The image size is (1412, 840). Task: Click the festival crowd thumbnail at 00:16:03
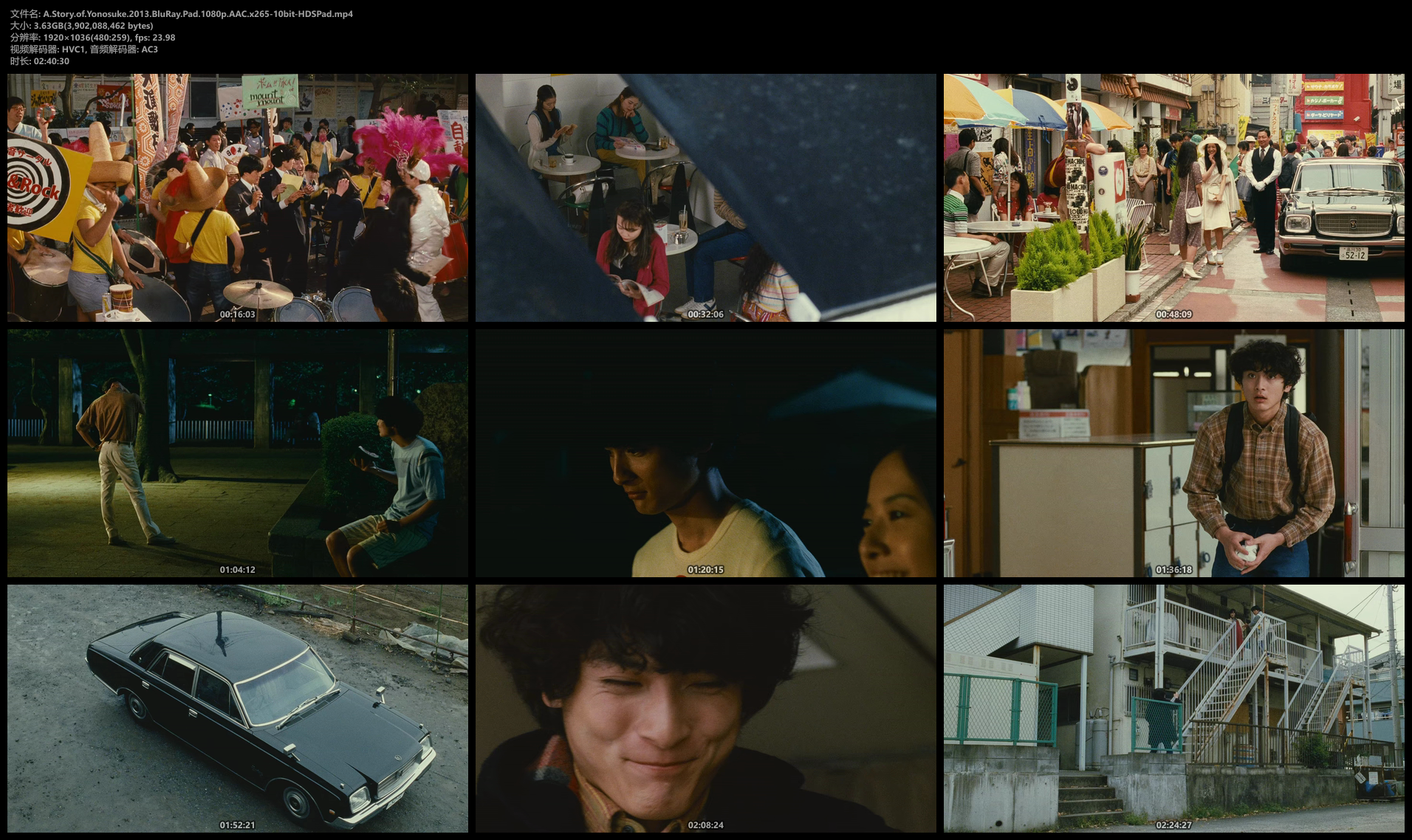[x=237, y=197]
